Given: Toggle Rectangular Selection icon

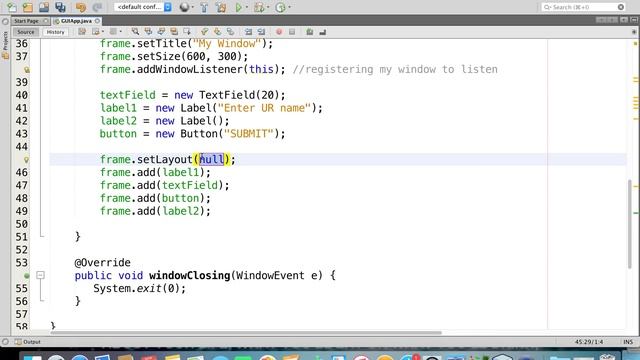Looking at the screenshot, I should (187, 32).
